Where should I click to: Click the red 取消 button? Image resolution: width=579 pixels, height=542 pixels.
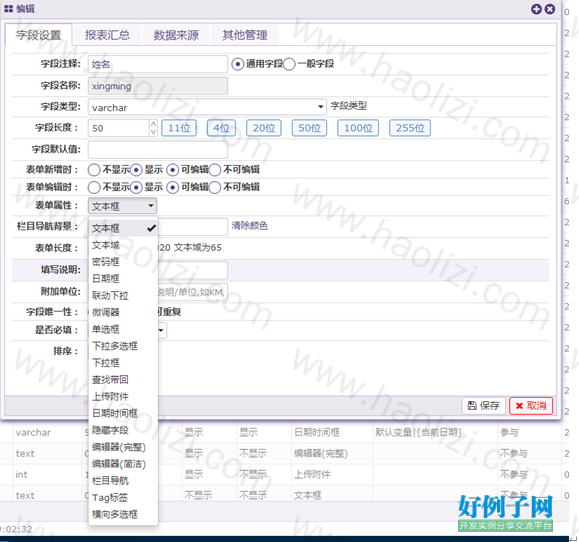click(x=531, y=406)
